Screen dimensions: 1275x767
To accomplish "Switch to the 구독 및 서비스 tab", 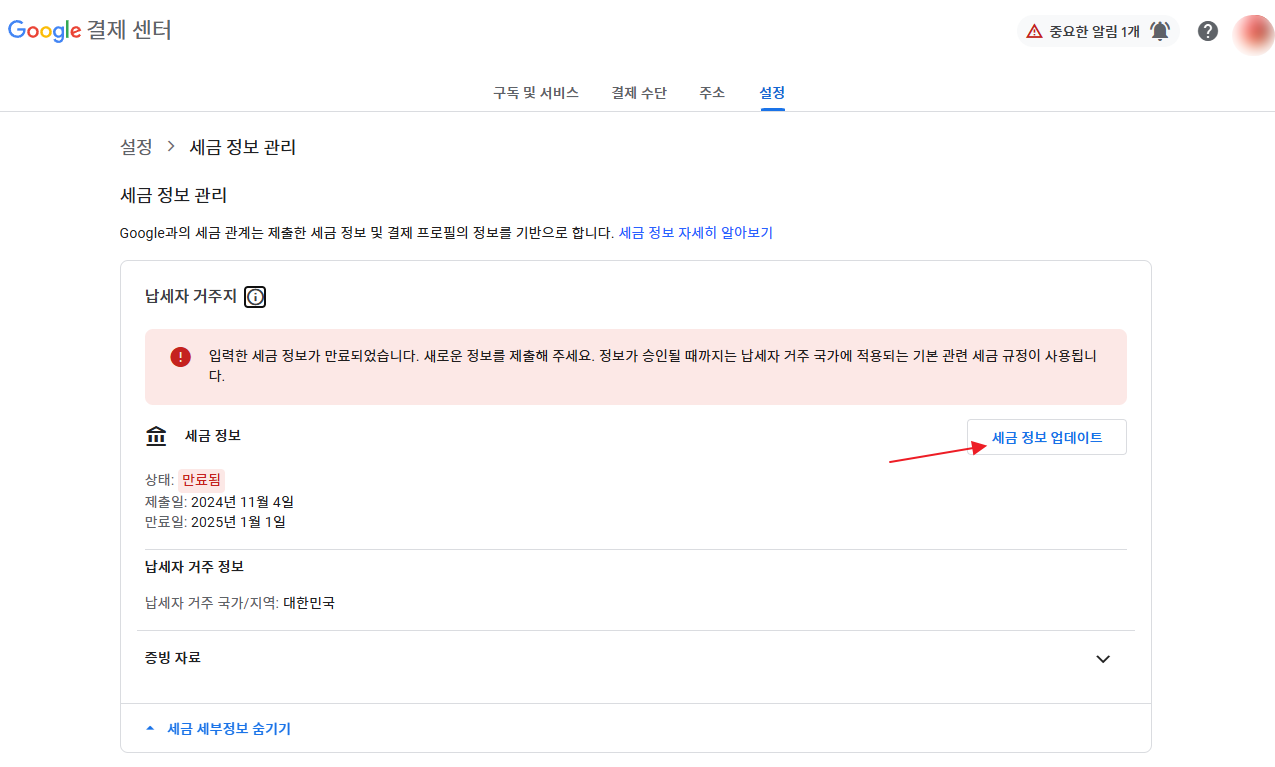I will [536, 93].
